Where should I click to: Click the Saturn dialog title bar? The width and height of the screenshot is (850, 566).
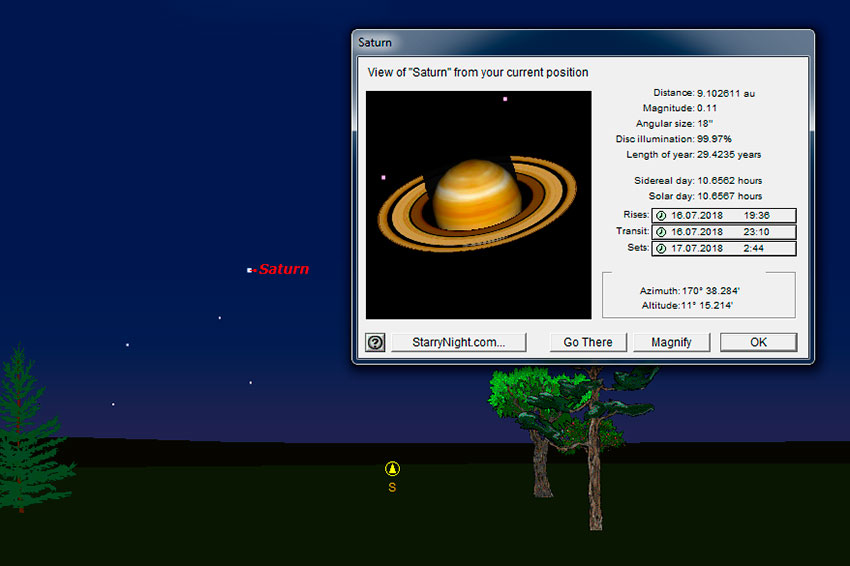(x=582, y=43)
